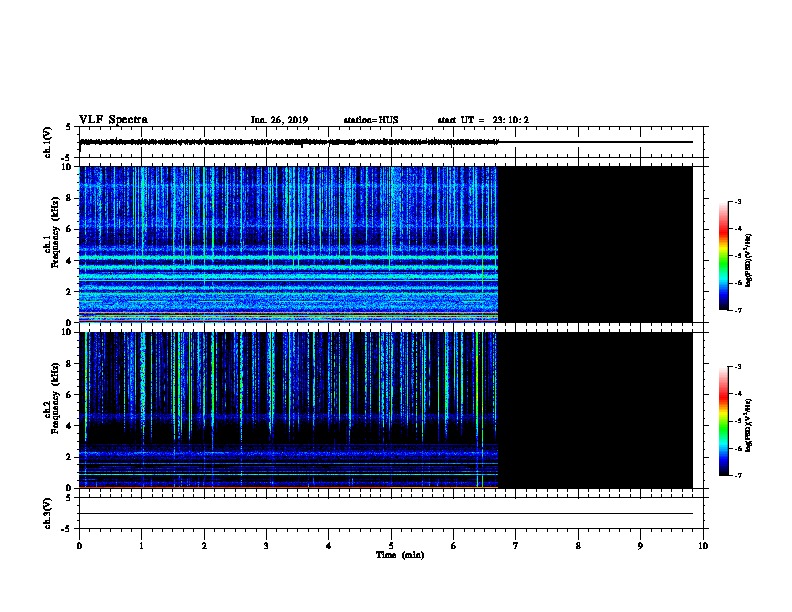
Task: Click the "-7" label on ch.1 colorbar
Action: pyautogui.click(x=737, y=310)
